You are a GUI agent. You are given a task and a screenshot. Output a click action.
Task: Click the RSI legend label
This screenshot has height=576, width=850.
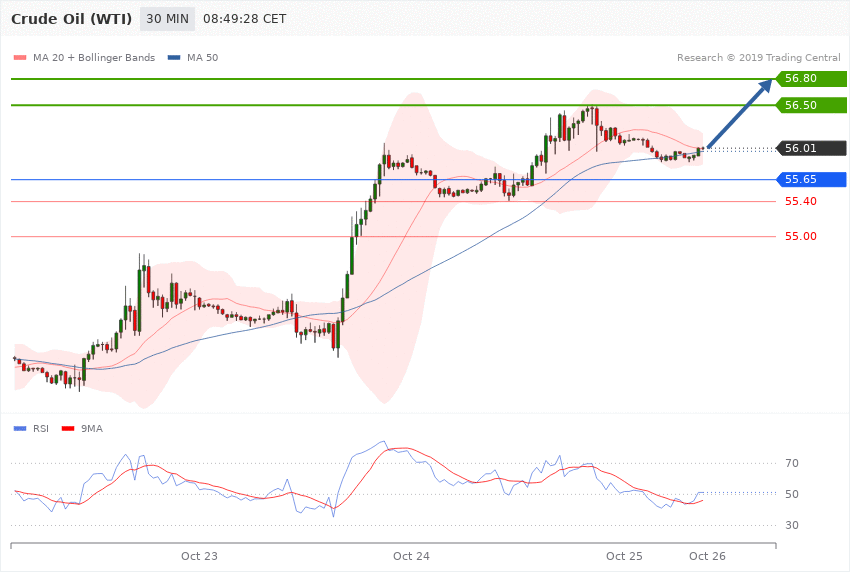point(41,429)
